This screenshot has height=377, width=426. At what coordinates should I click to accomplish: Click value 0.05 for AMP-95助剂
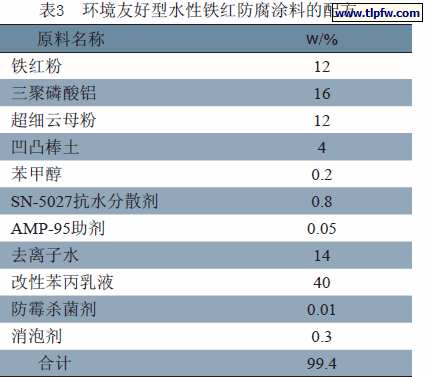pyautogui.click(x=322, y=229)
